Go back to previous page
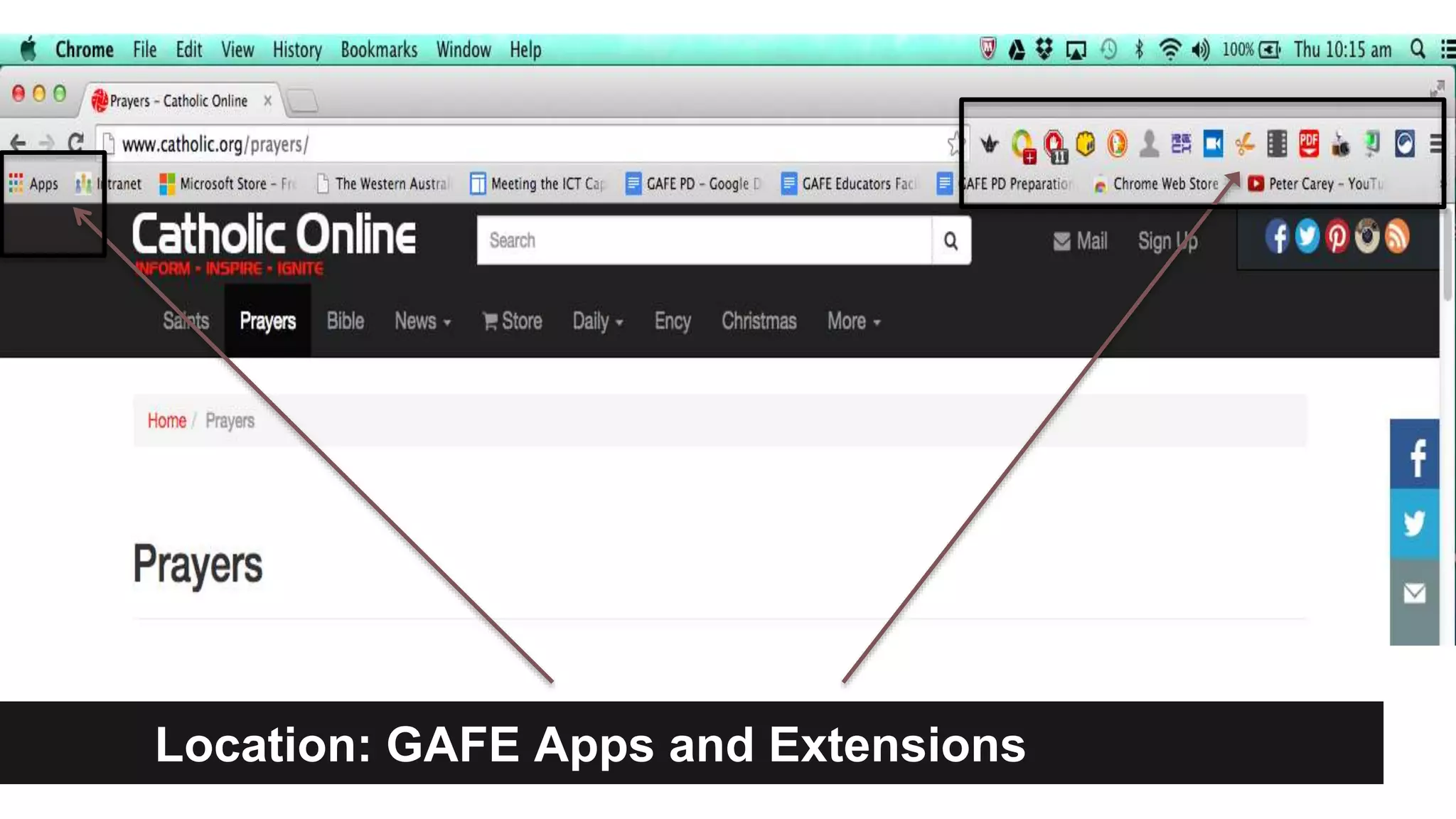This screenshot has width=1456, height=819. pyautogui.click(x=18, y=144)
